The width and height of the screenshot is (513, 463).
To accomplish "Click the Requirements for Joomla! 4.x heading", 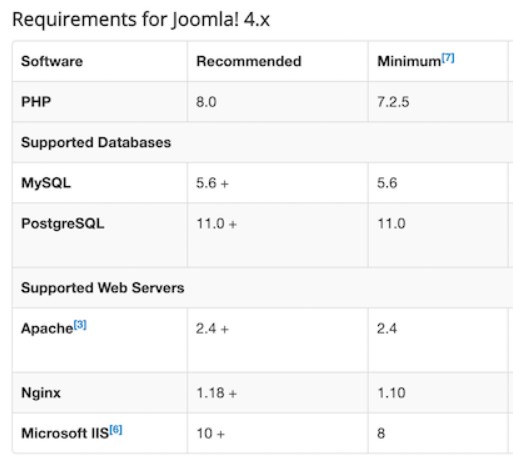I will click(141, 19).
